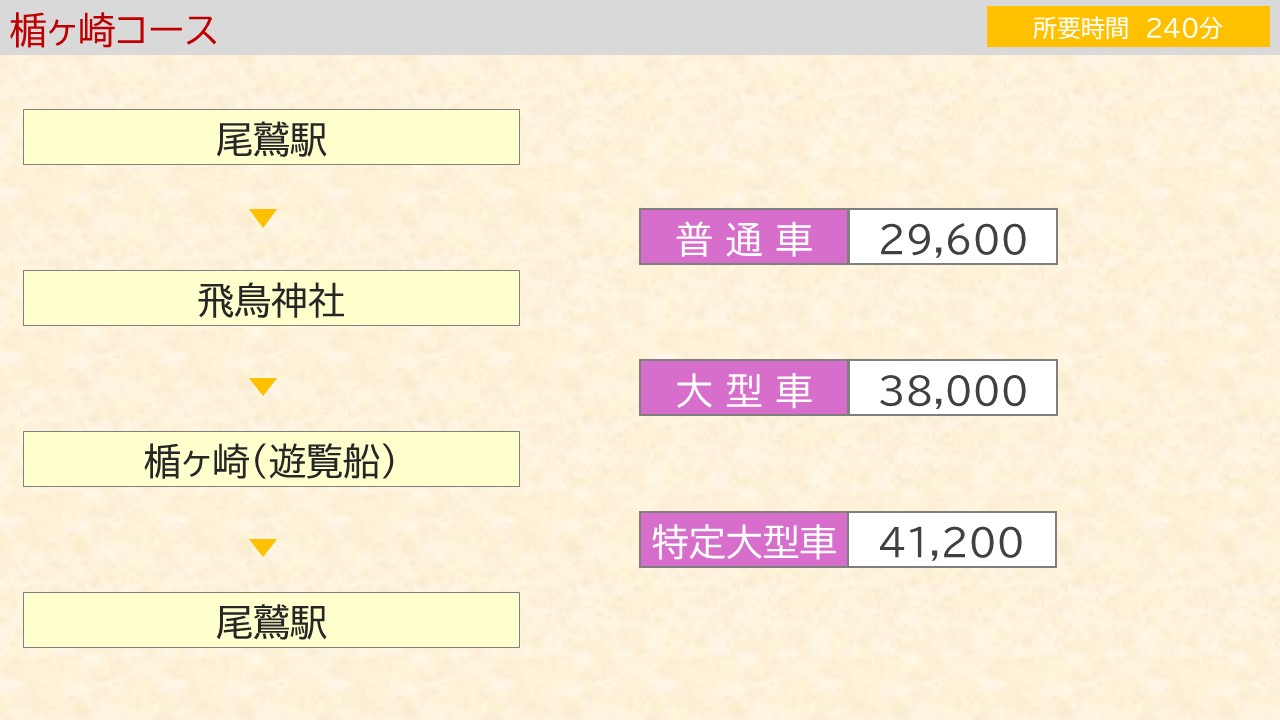
Task: Click the 41,200 price field
Action: pyautogui.click(x=953, y=540)
